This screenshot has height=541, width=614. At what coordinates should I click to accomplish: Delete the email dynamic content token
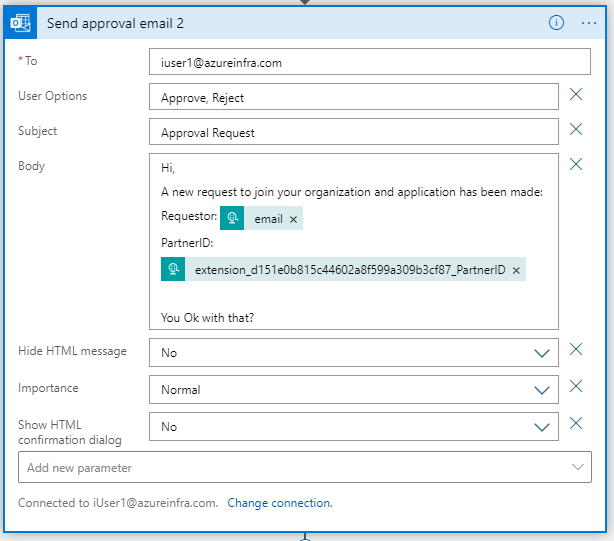pos(293,220)
